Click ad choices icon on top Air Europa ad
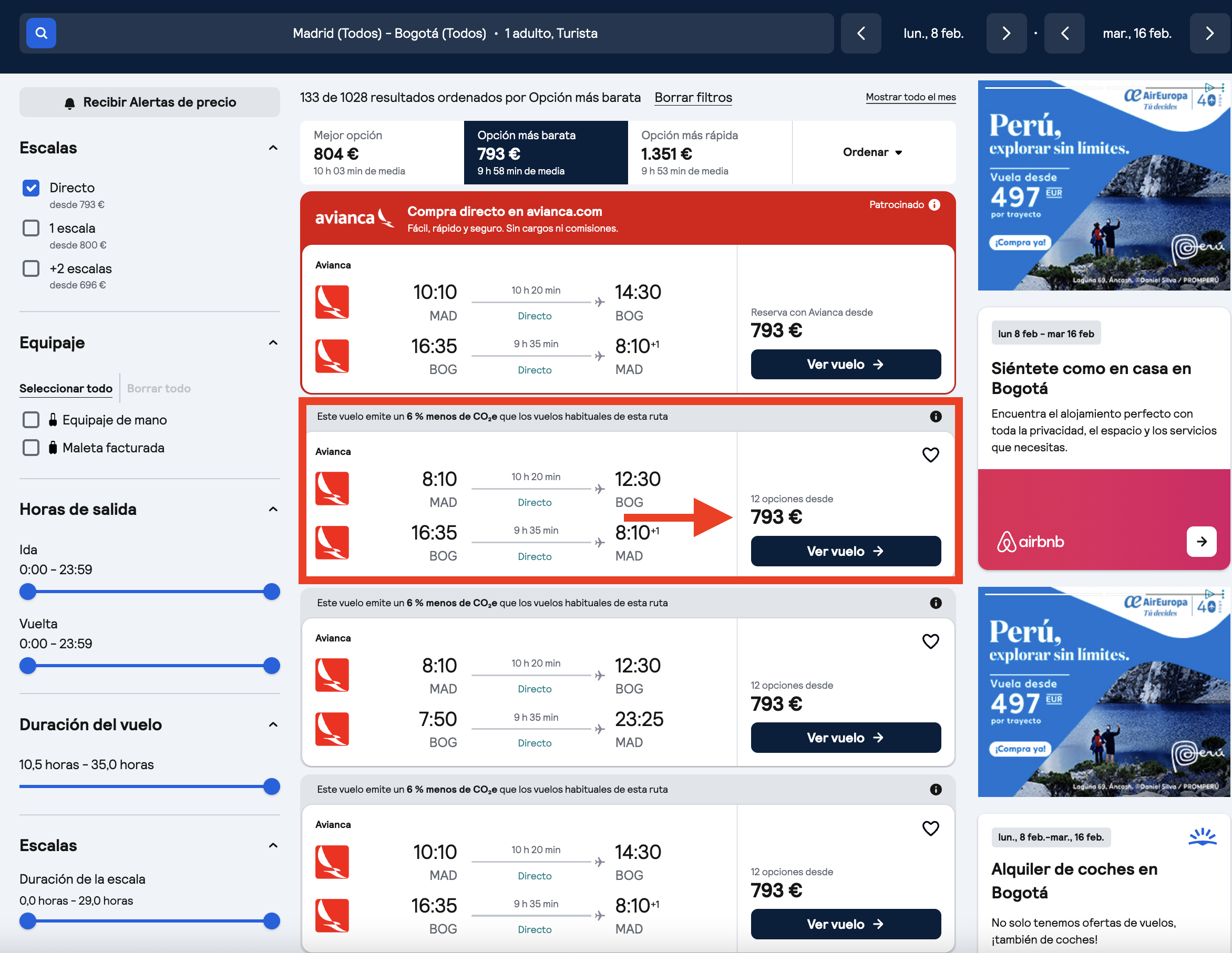The height and width of the screenshot is (953, 1232). 1209,87
